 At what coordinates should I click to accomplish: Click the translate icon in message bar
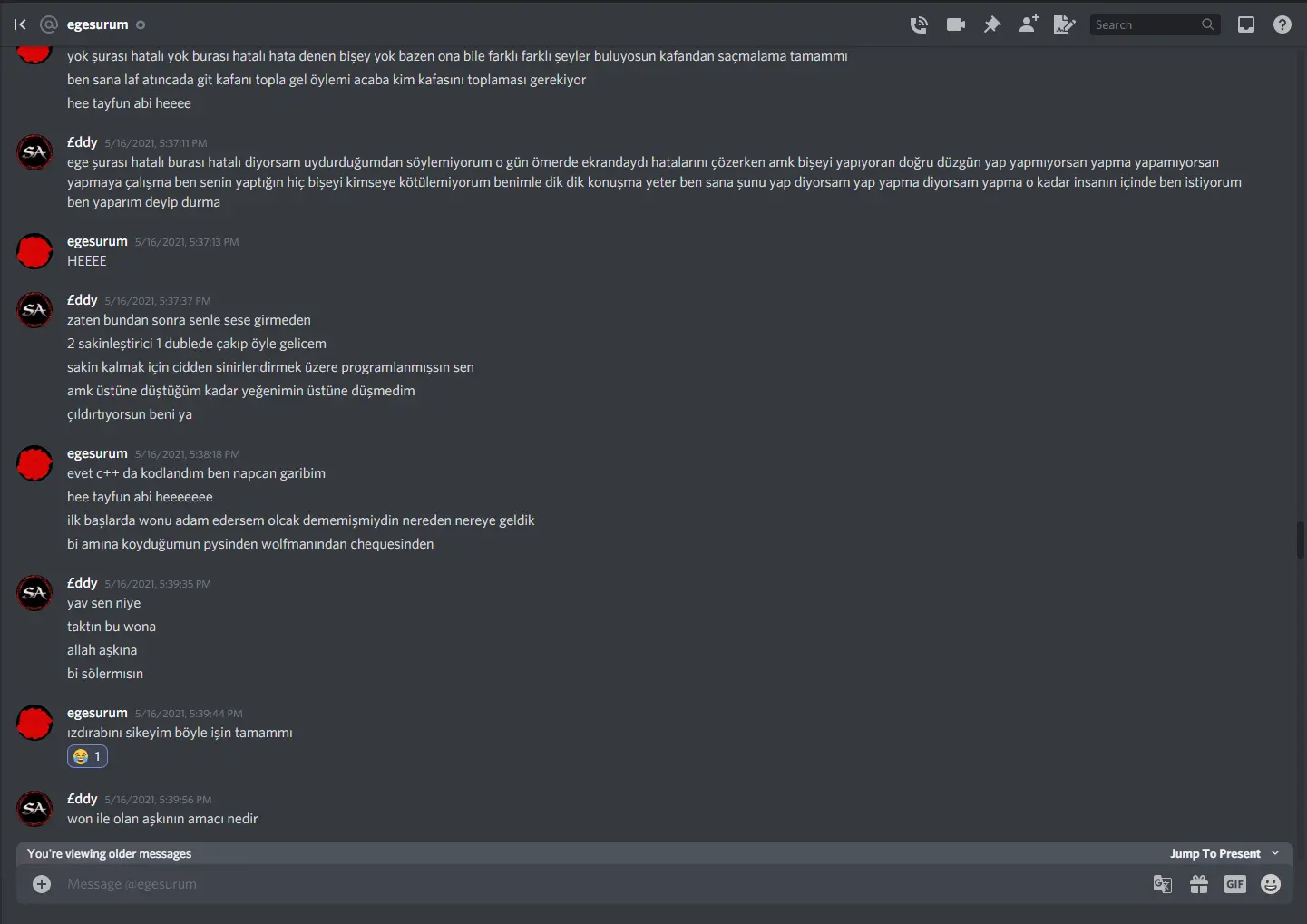(1162, 884)
